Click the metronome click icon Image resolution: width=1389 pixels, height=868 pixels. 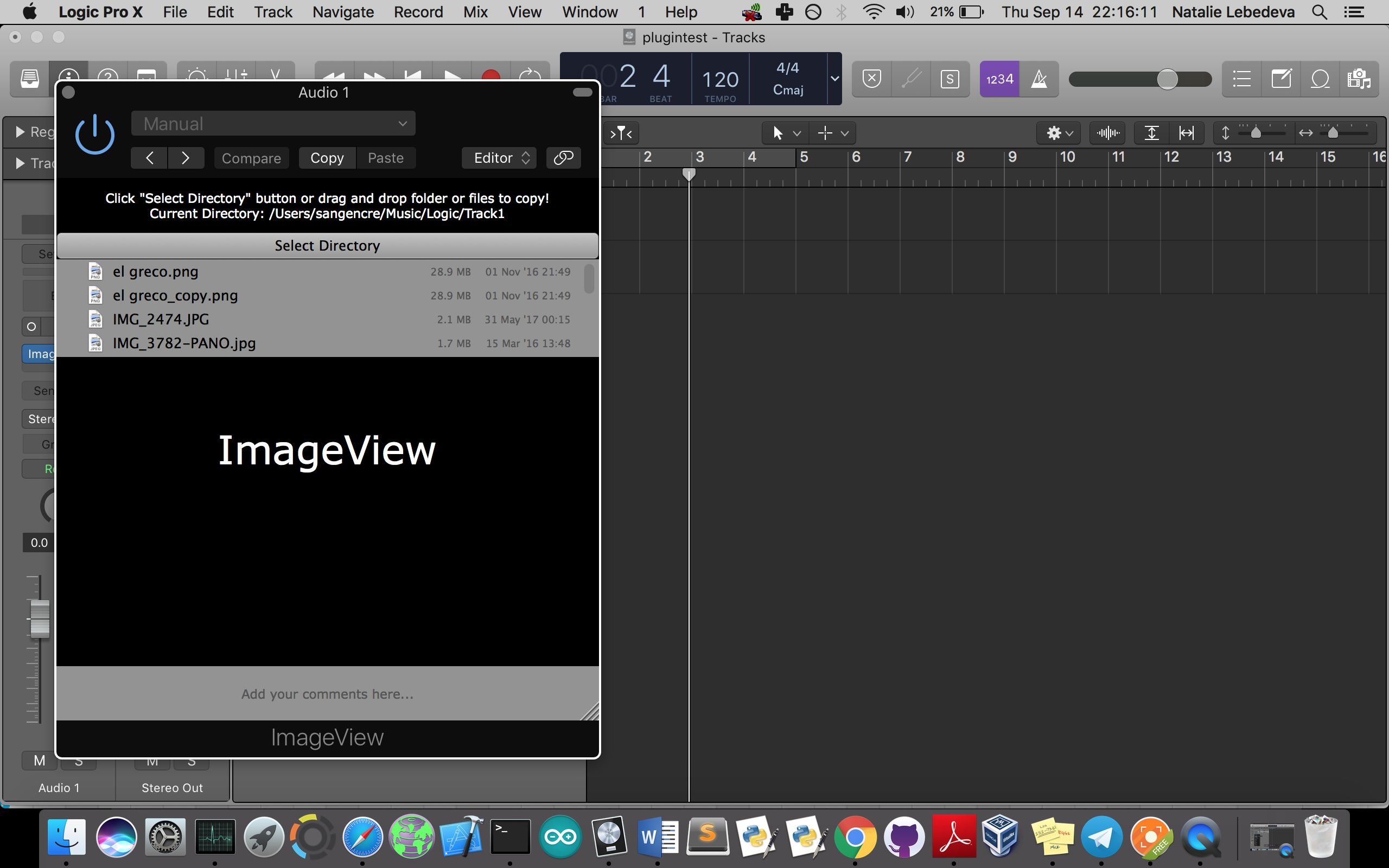coord(1039,79)
